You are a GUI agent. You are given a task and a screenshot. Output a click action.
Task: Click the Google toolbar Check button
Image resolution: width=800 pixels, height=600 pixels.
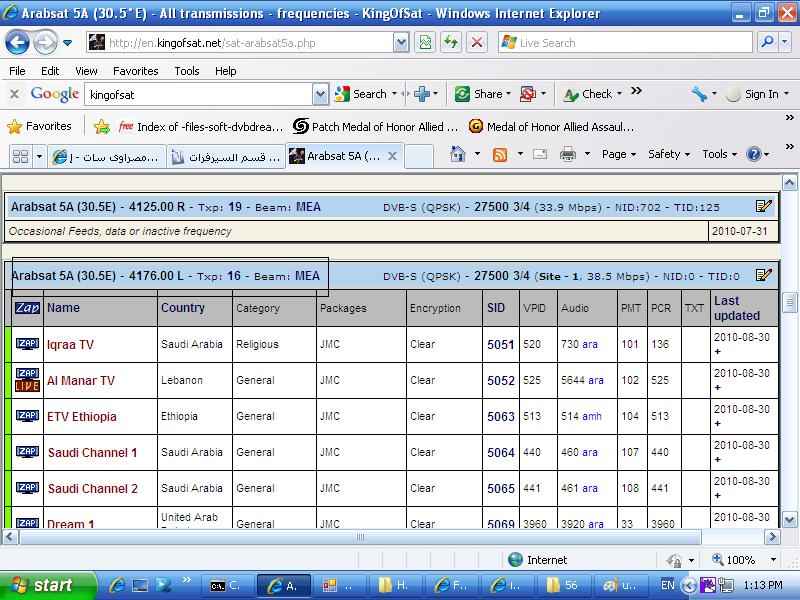[x=588, y=94]
